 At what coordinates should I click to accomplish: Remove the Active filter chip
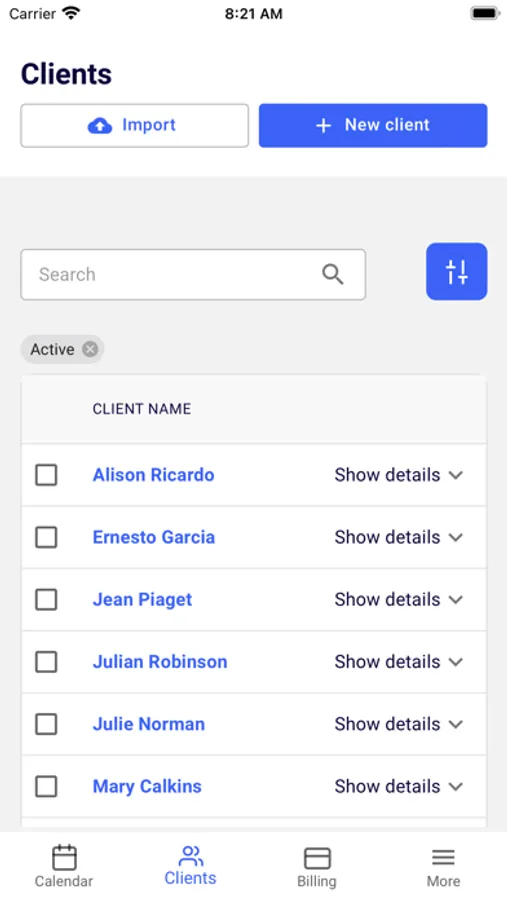click(x=90, y=349)
